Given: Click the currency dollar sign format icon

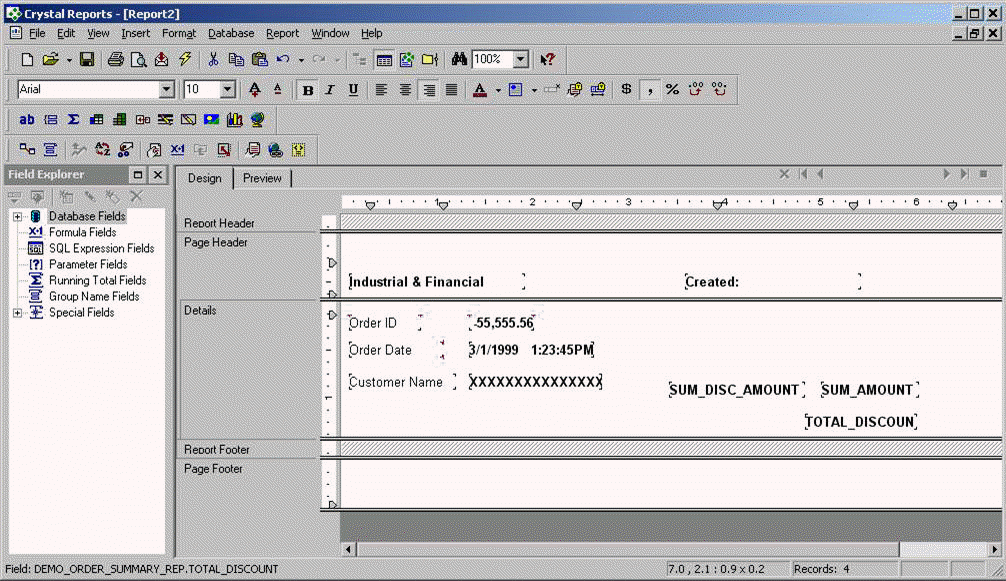Looking at the screenshot, I should click(x=627, y=90).
